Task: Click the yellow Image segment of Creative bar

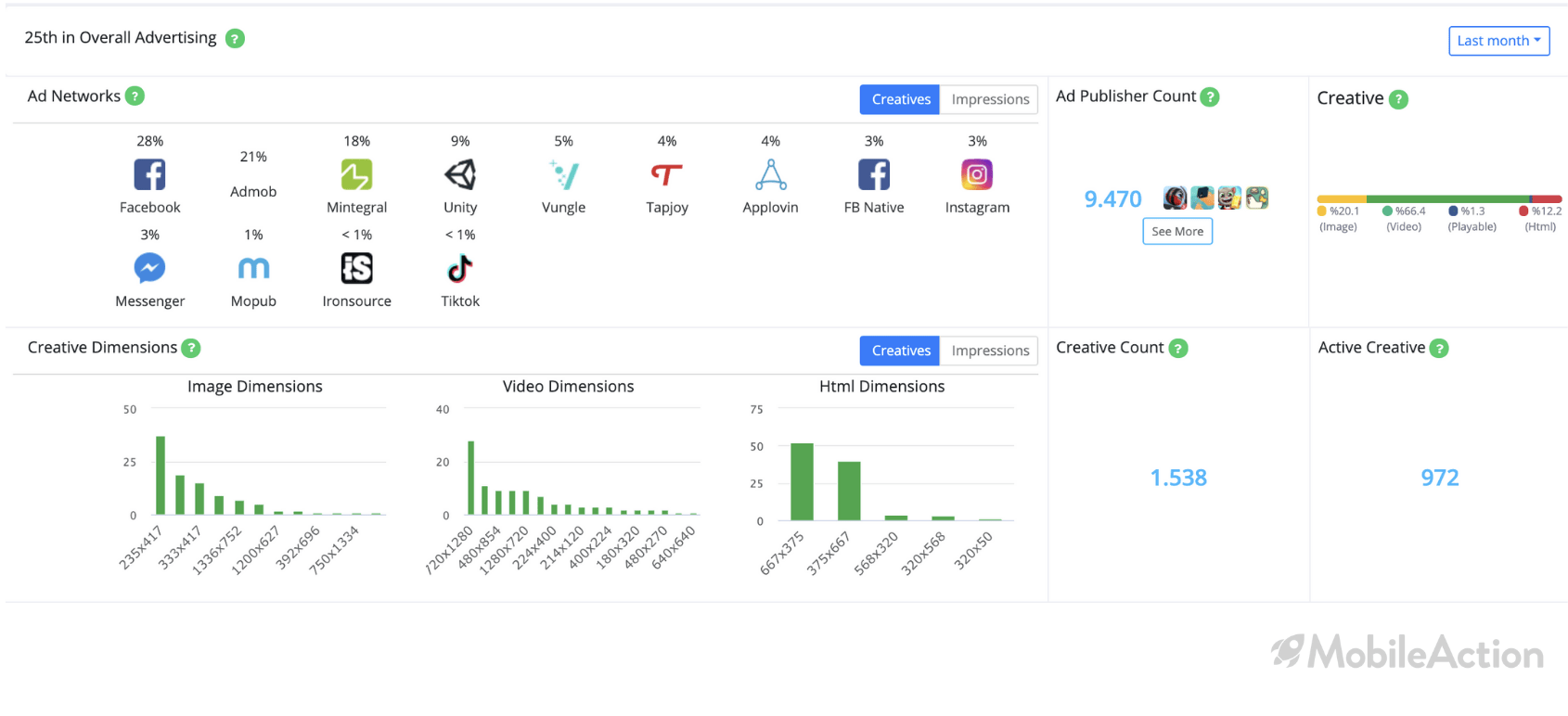Action: [x=1342, y=199]
